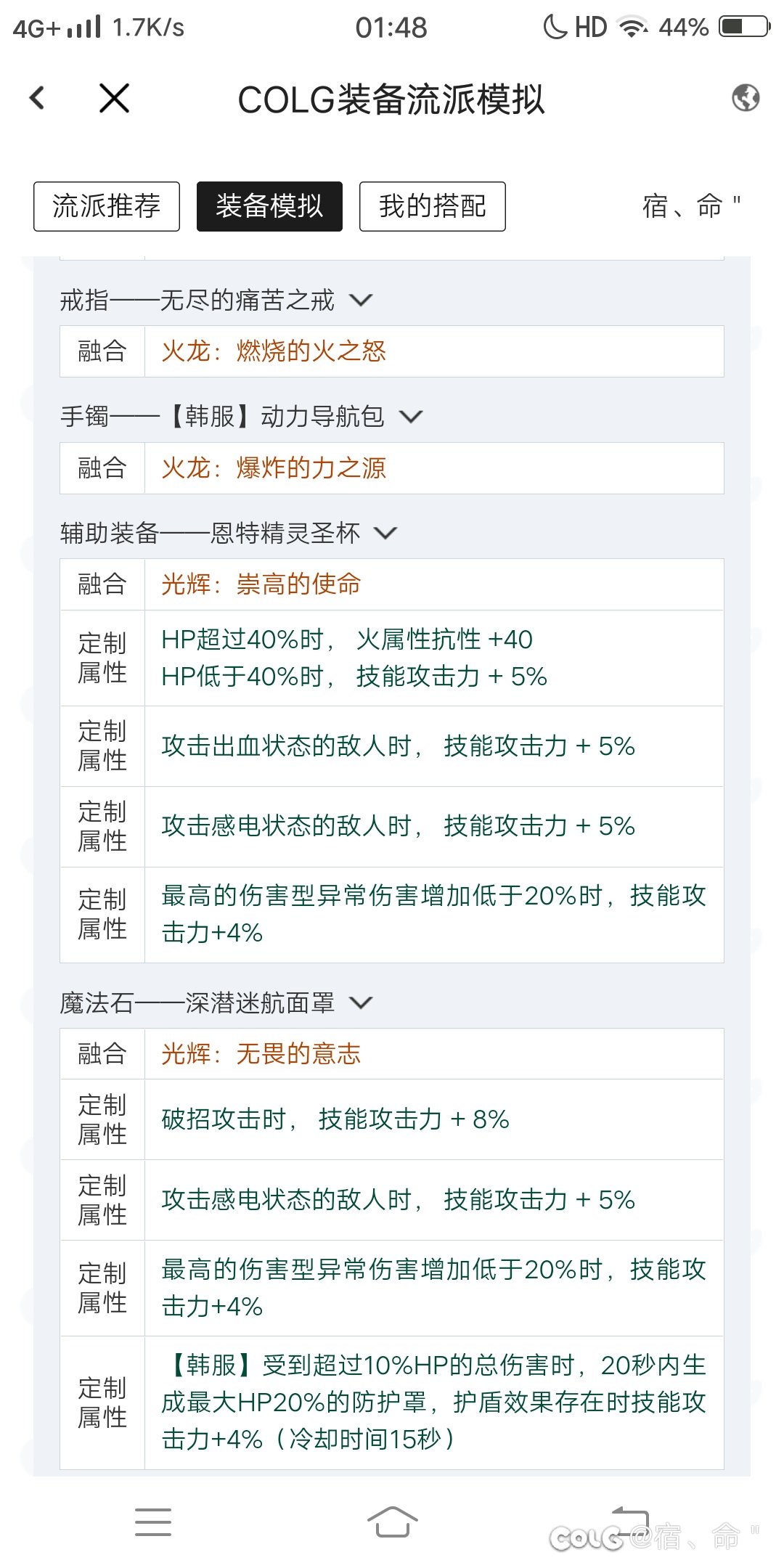Tap the Android menu navigation icon

[x=153, y=1522]
